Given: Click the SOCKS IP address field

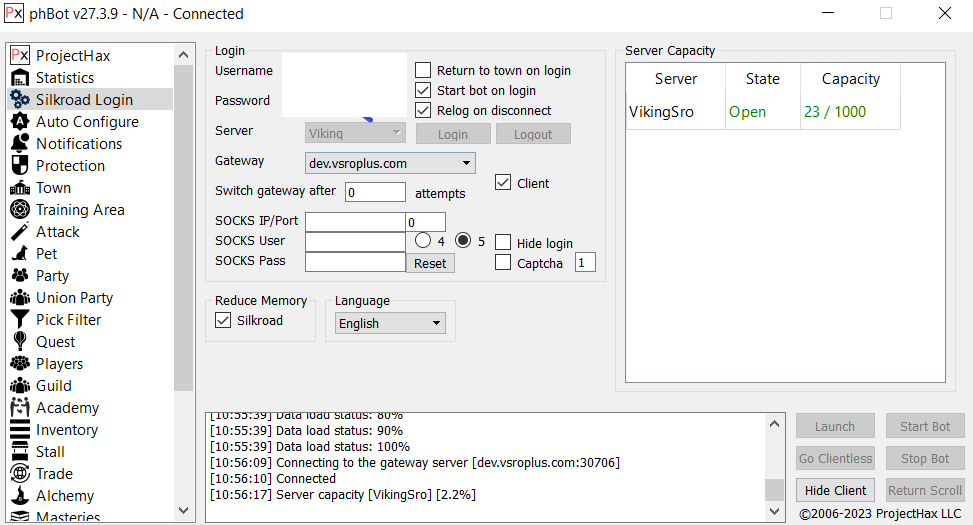Looking at the screenshot, I should click(355, 222).
